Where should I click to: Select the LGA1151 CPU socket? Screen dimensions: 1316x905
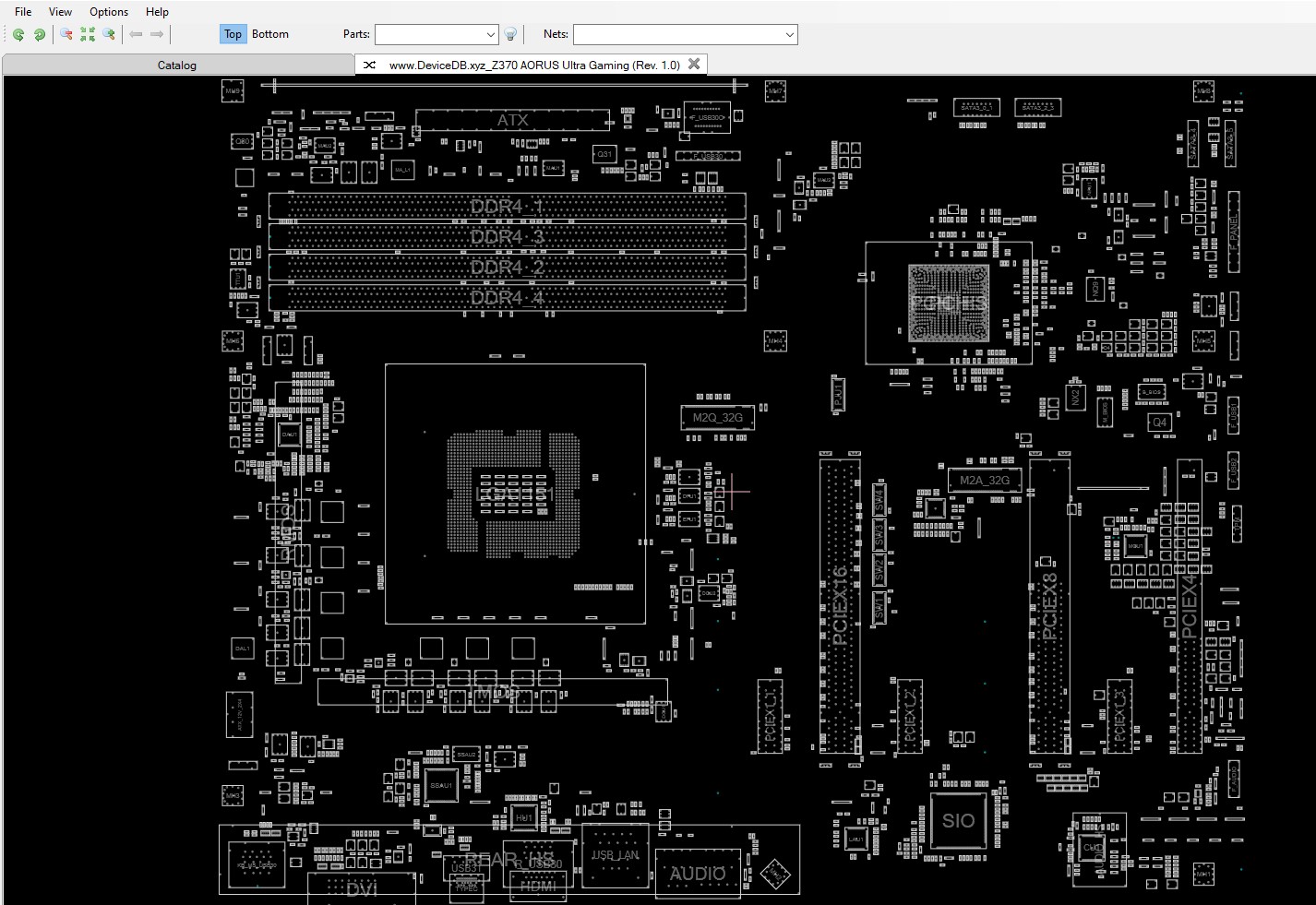click(515, 494)
